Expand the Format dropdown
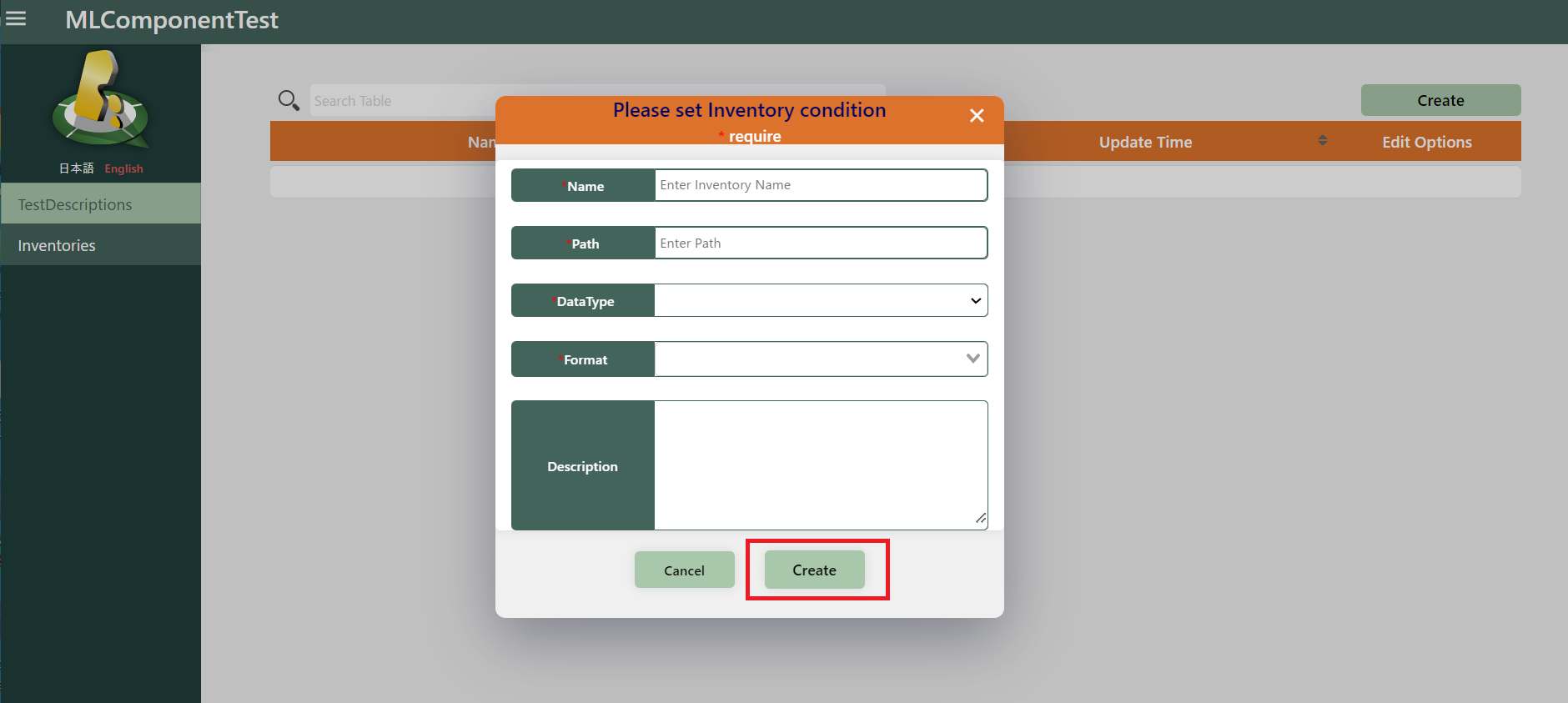The image size is (1568, 703). [x=821, y=359]
